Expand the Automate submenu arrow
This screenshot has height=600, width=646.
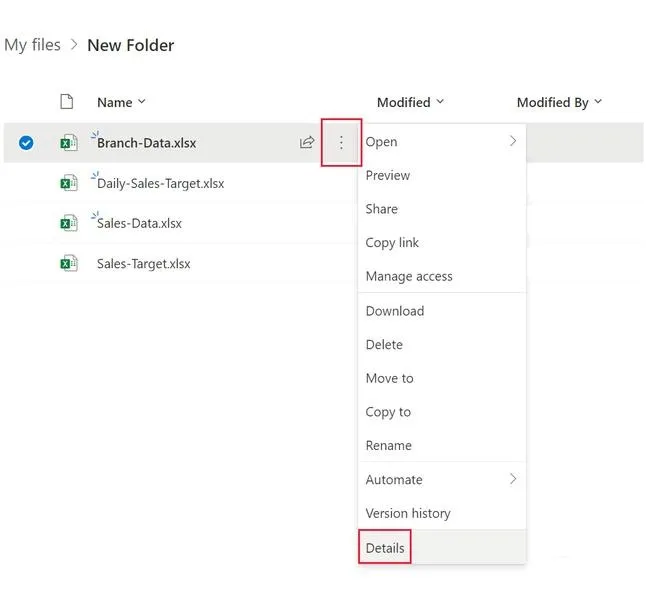point(513,479)
